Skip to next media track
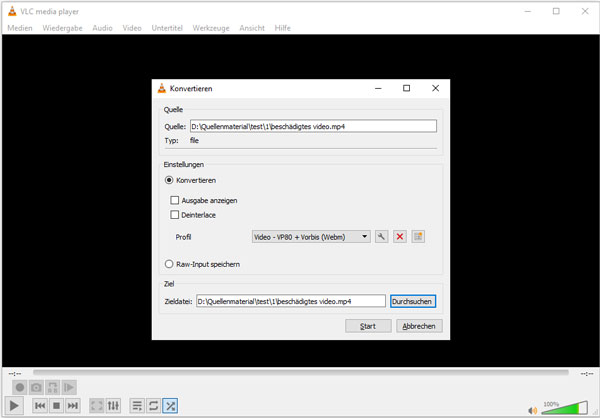The width and height of the screenshot is (600, 418). pyautogui.click(x=72, y=405)
